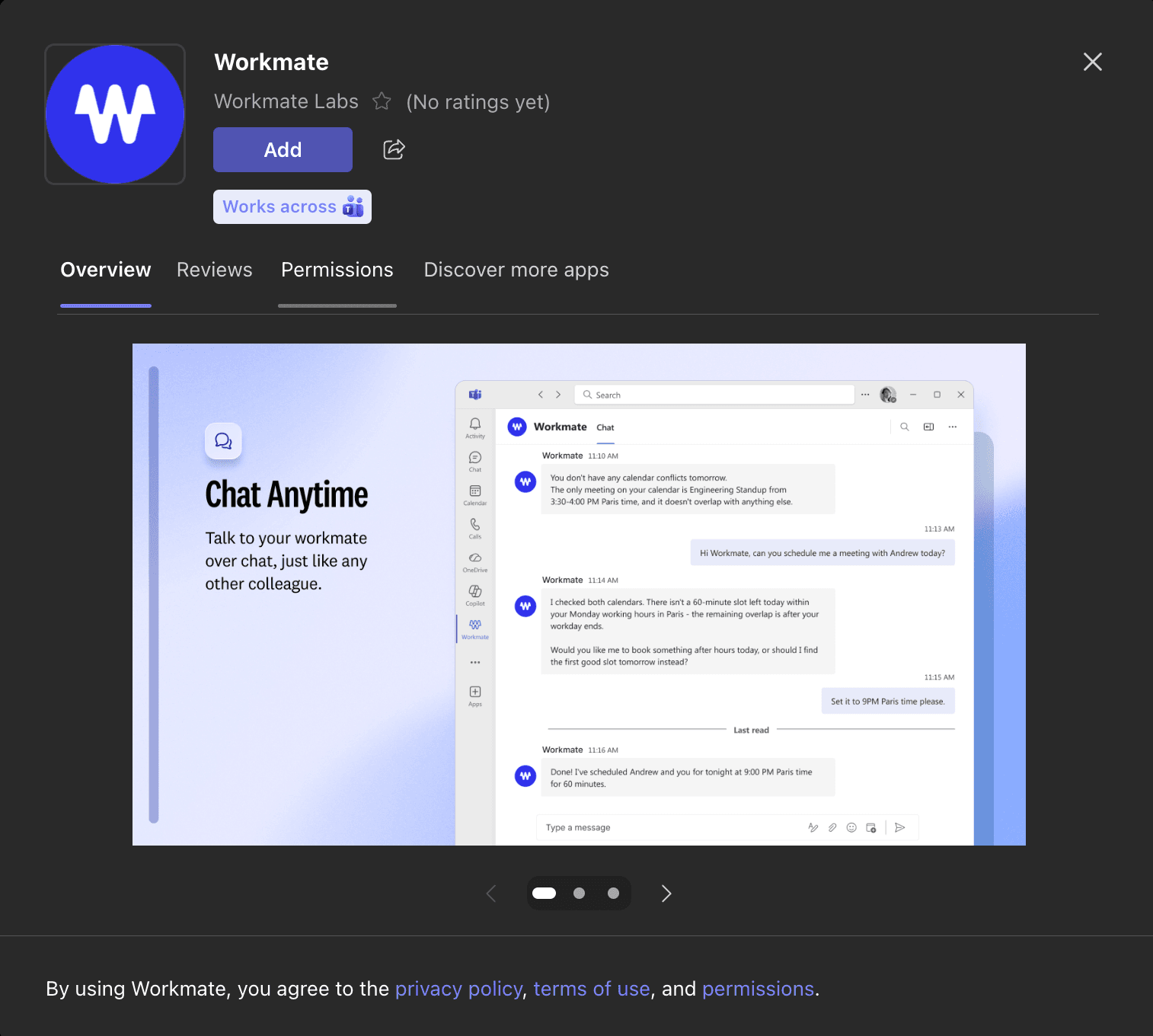Viewport: 1153px width, 1036px height.
Task: Click the Chat Anytime screenshot
Action: tap(579, 594)
